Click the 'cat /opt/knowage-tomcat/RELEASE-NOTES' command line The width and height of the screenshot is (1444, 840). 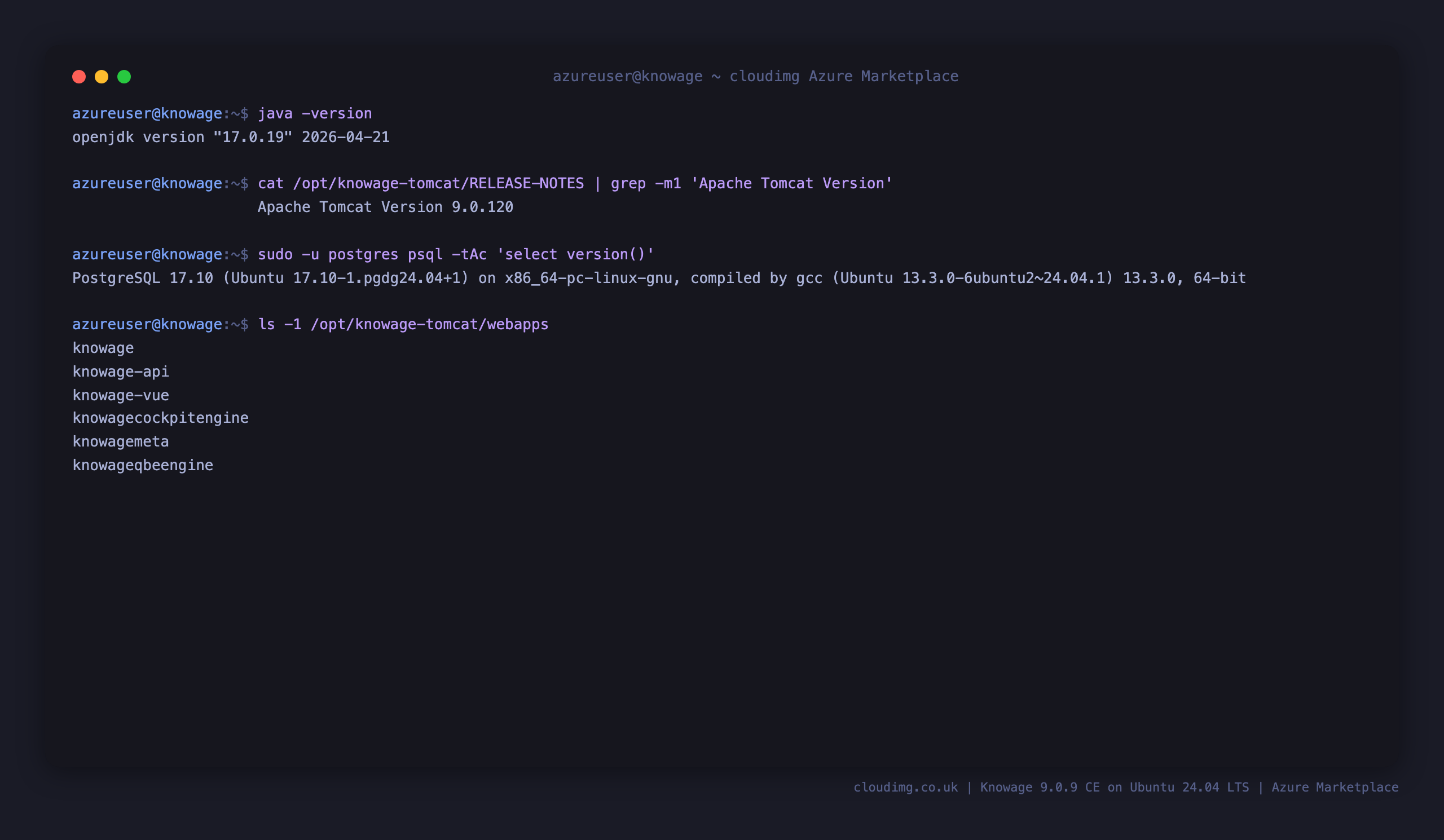click(x=575, y=183)
